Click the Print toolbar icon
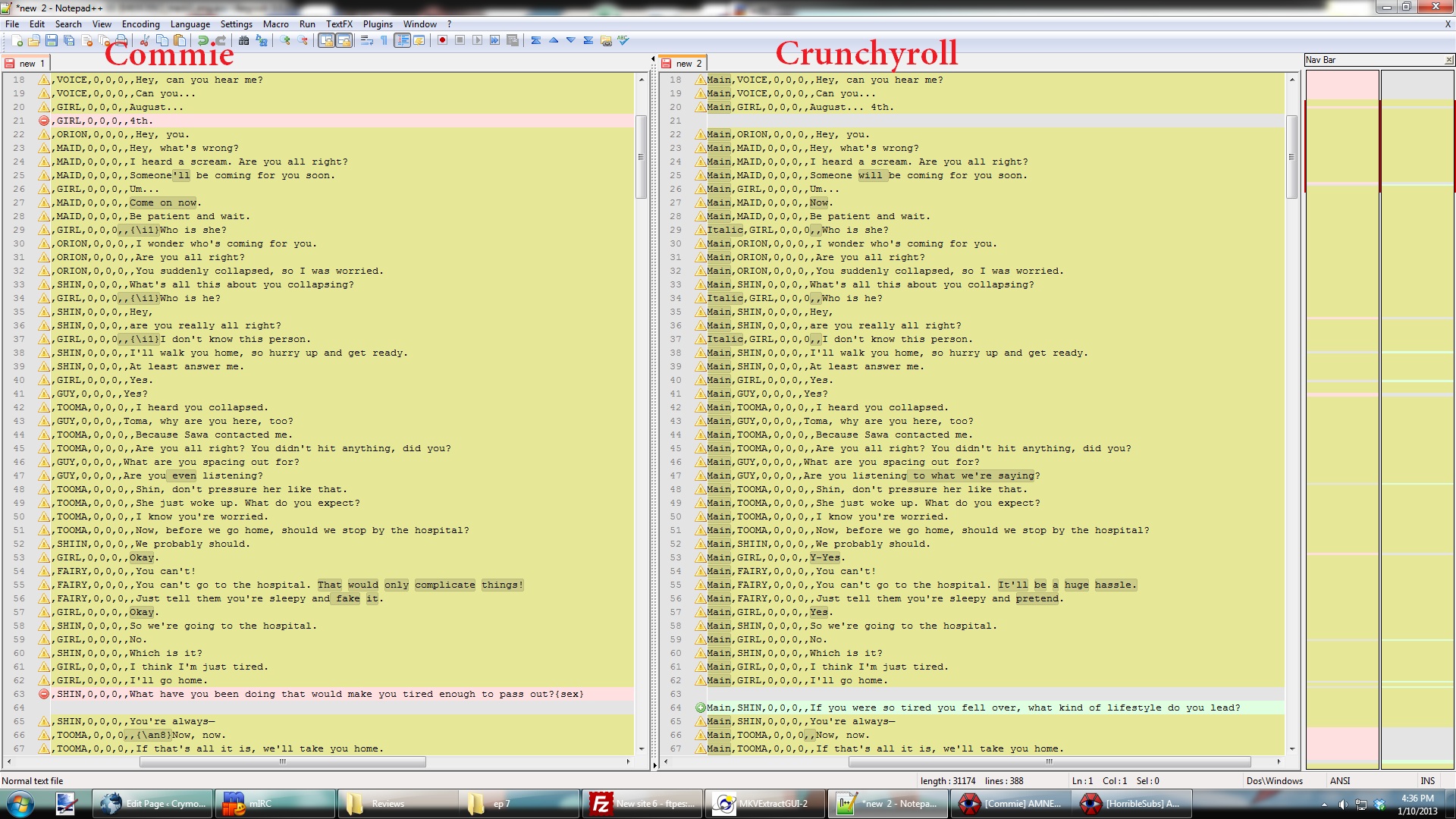This screenshot has width=1456, height=819. tap(121, 40)
